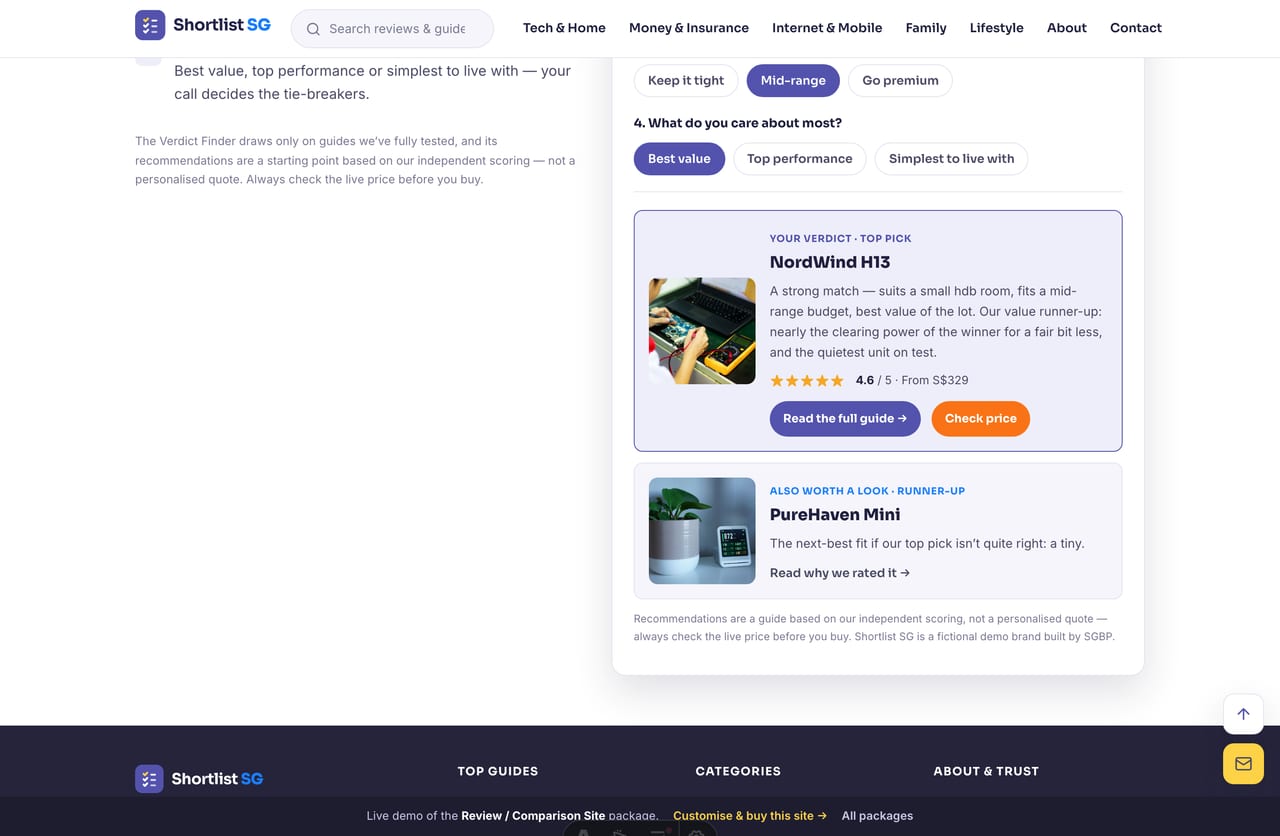Click the From S$329 price text
The image size is (1280, 836).
tap(935, 380)
